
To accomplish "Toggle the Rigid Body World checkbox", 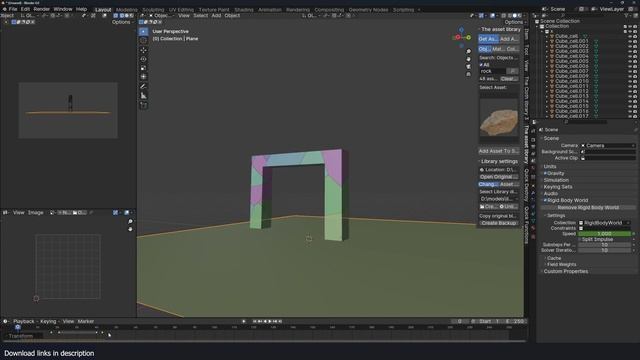I will point(545,200).
